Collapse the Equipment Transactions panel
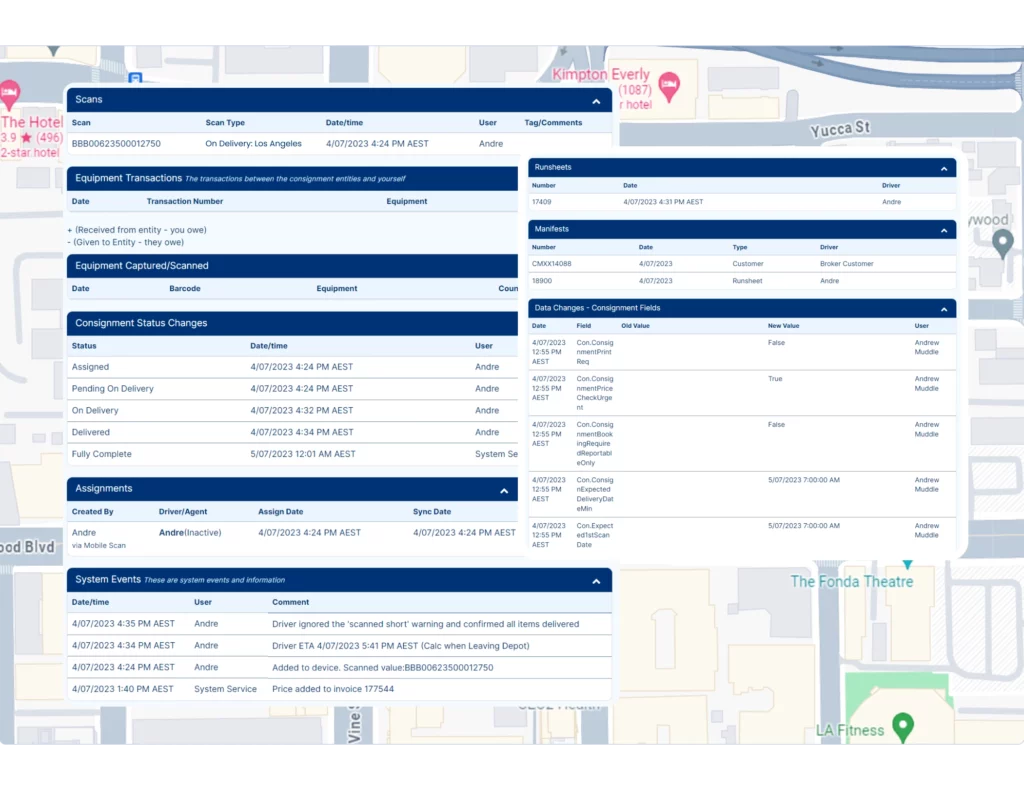Image resolution: width=1024 pixels, height=790 pixels. 504,178
